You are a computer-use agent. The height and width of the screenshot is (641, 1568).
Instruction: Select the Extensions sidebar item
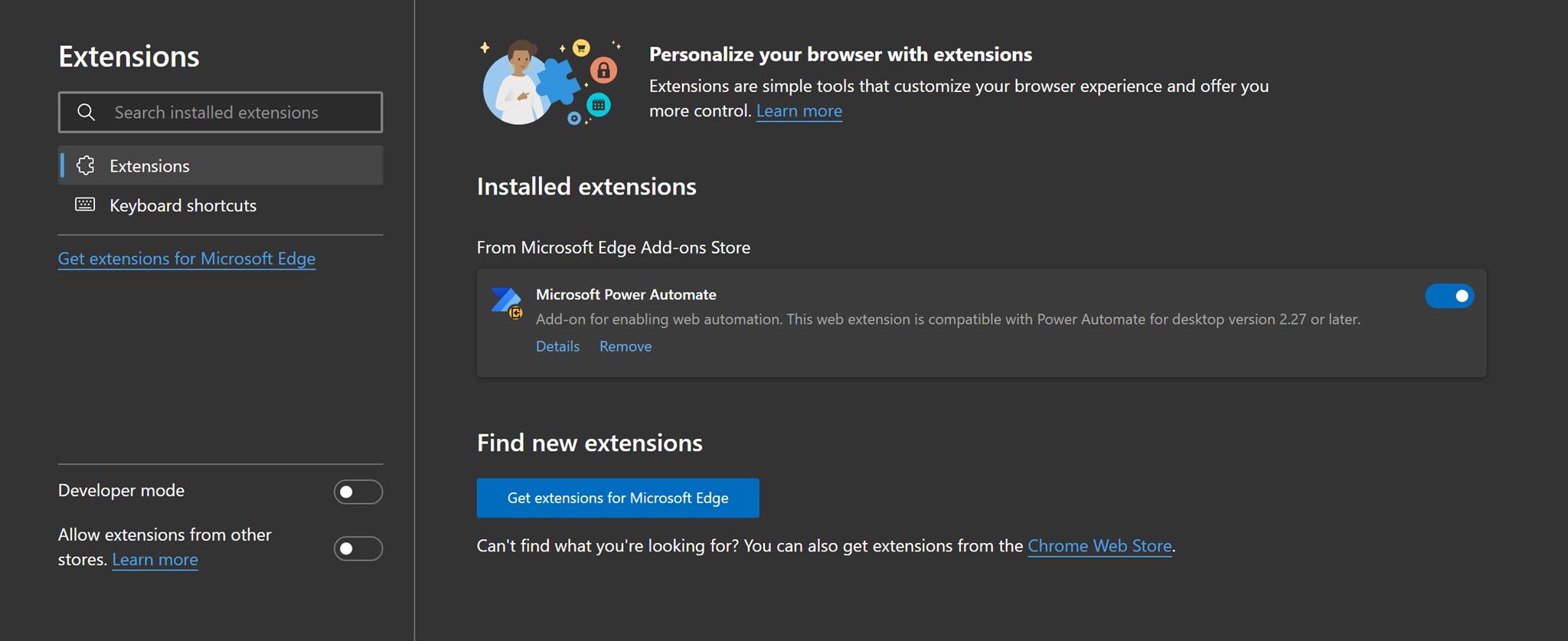(x=220, y=165)
